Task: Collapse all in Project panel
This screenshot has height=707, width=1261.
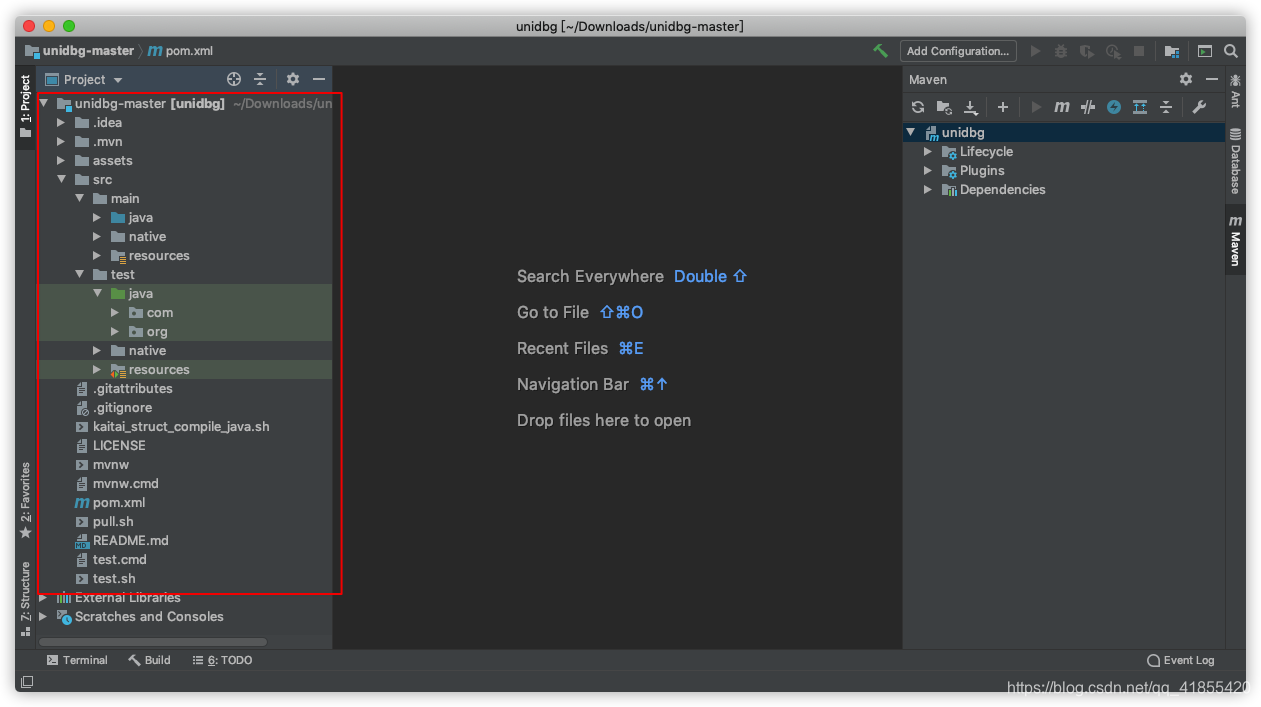Action: (260, 79)
